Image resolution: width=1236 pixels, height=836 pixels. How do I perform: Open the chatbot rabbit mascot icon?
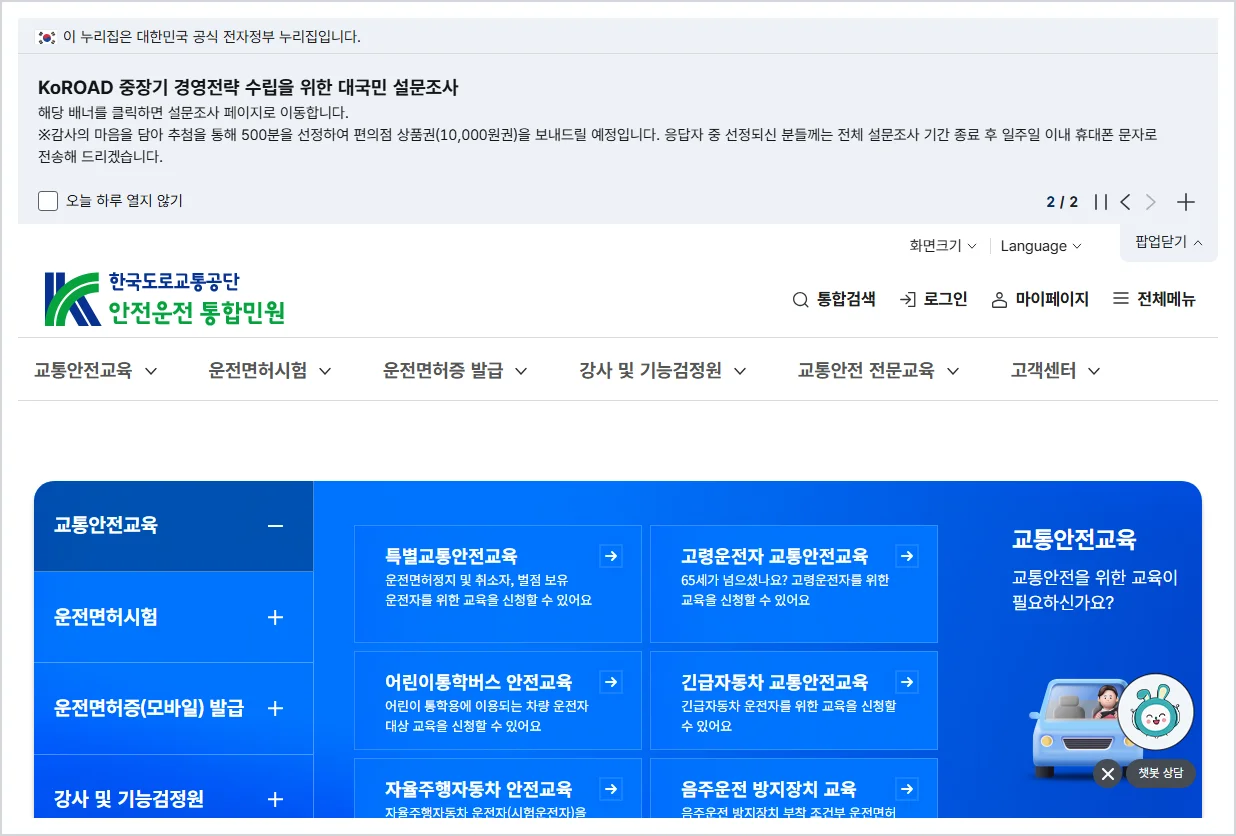coord(1156,712)
